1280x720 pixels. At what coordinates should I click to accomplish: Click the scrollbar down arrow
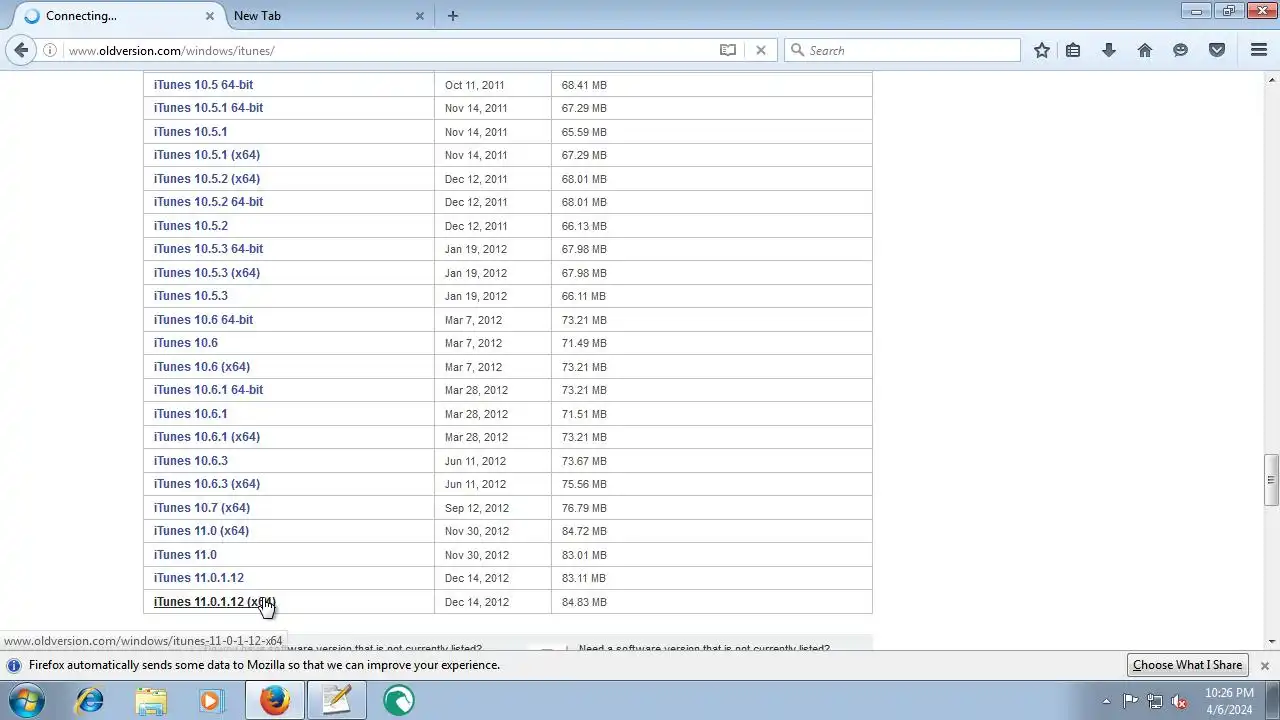(x=1271, y=641)
